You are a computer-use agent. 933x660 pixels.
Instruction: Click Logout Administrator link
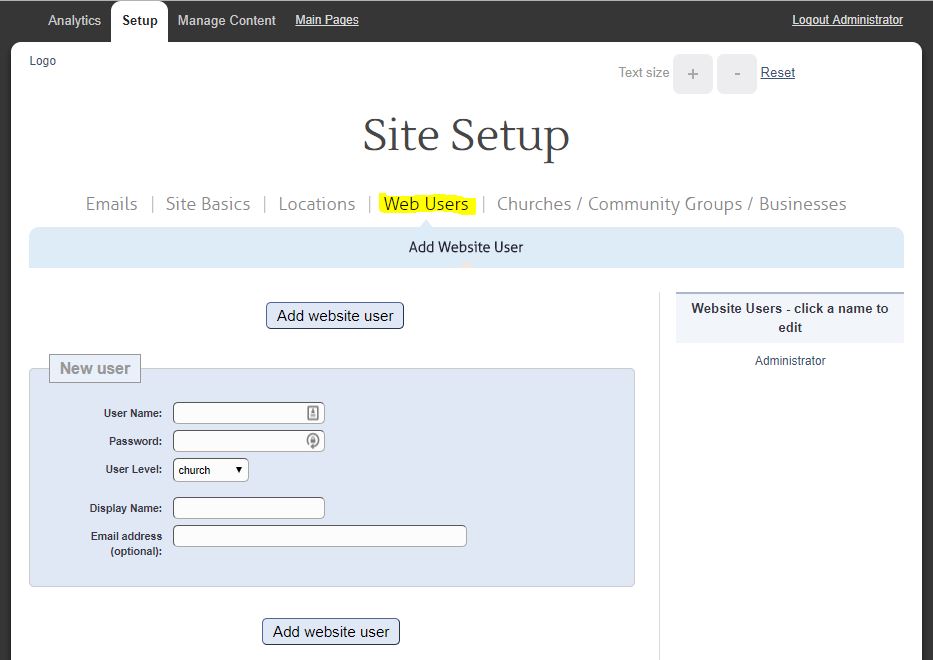coord(847,20)
